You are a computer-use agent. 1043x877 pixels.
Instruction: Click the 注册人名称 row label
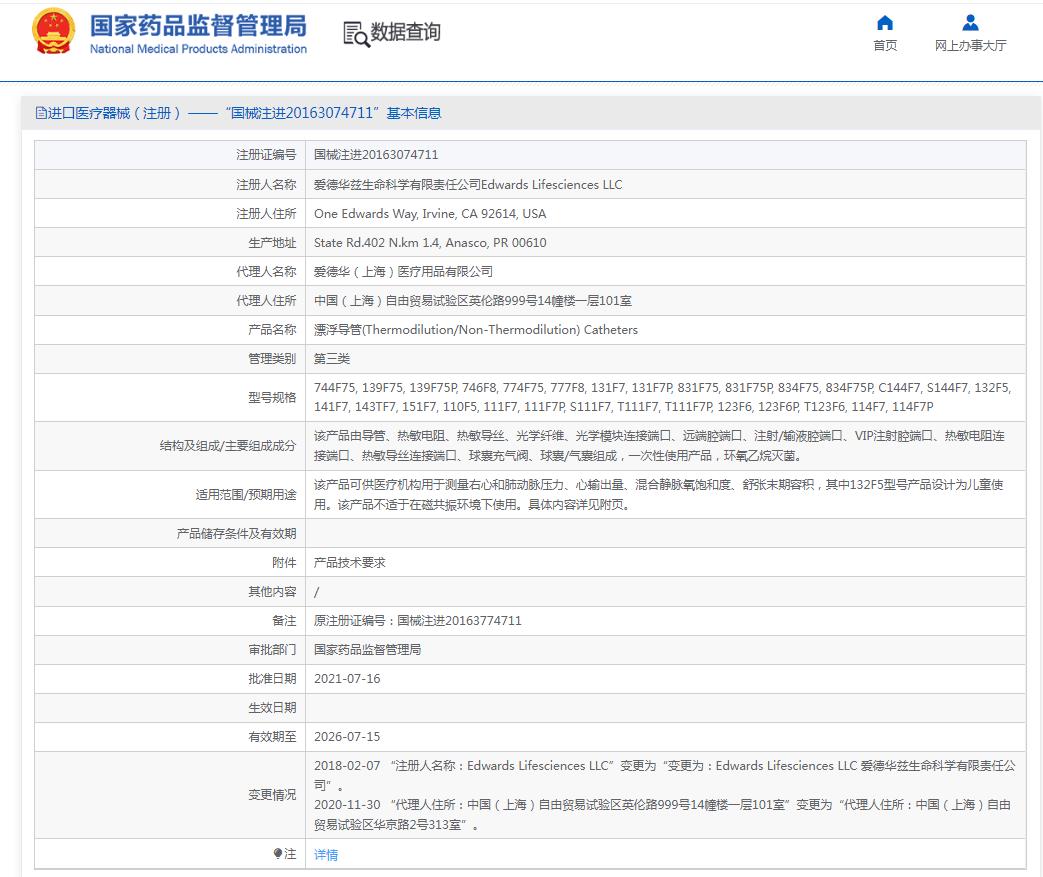coord(266,184)
